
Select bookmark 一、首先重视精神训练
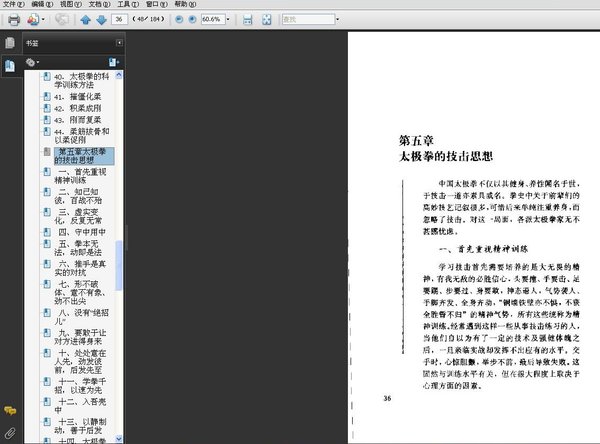coord(80,176)
